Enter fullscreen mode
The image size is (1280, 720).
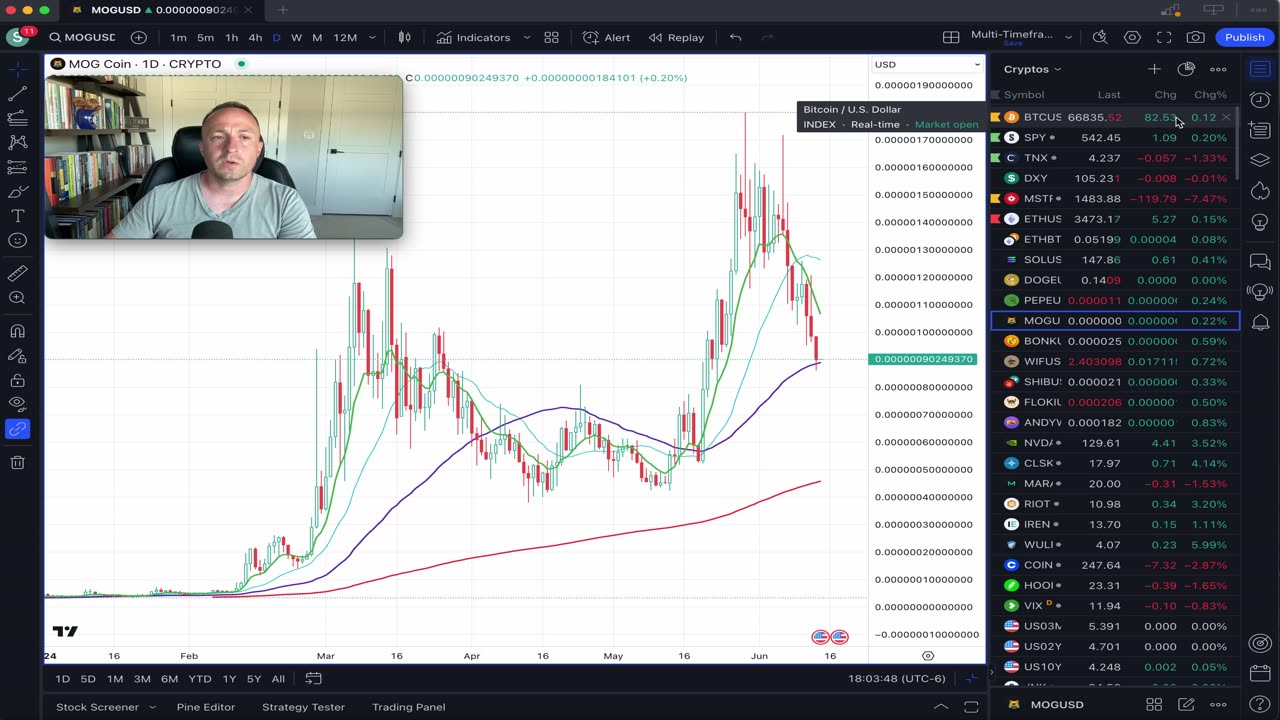[x=1164, y=37]
